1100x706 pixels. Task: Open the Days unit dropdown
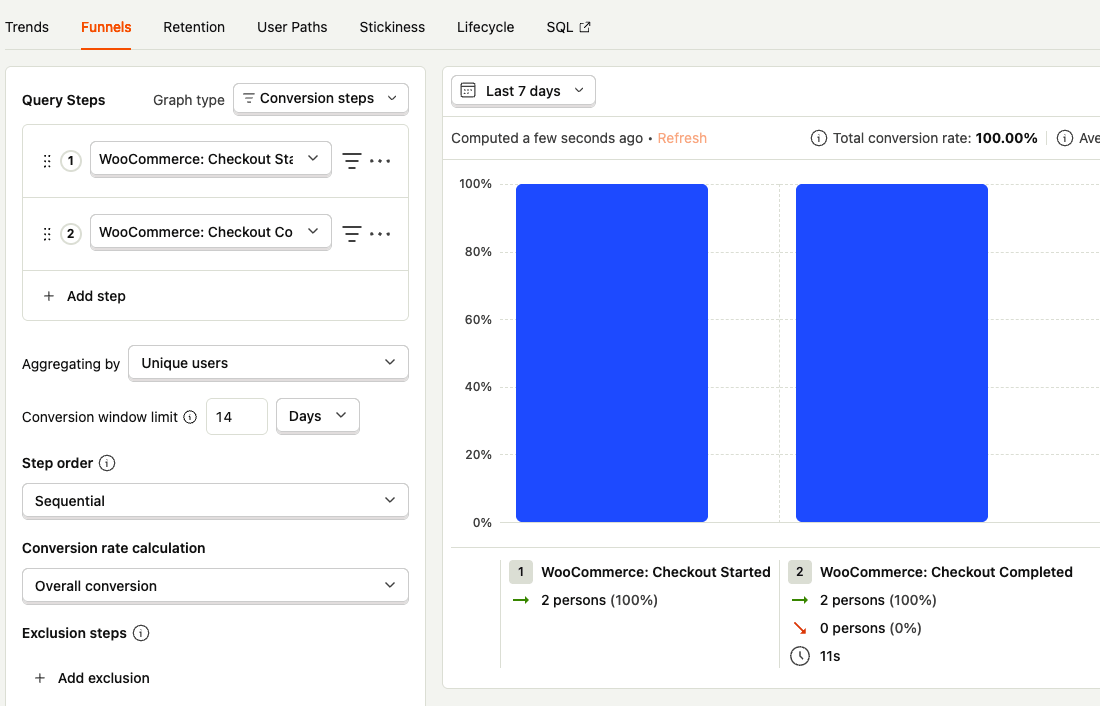[318, 416]
